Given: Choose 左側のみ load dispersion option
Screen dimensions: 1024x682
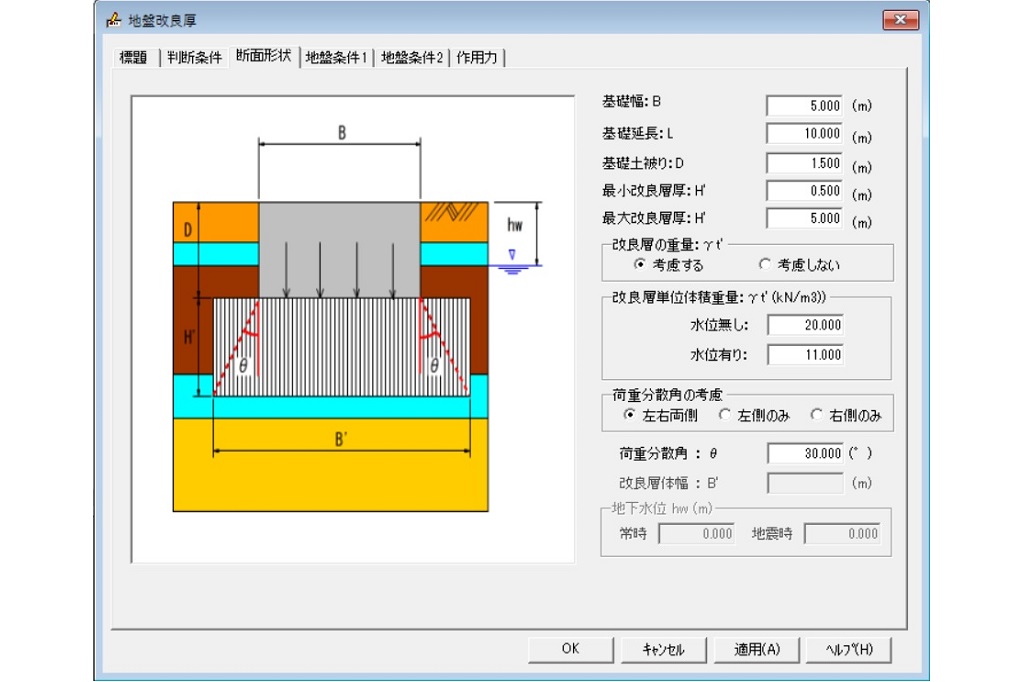Looking at the screenshot, I should pyautogui.click(x=725, y=415).
